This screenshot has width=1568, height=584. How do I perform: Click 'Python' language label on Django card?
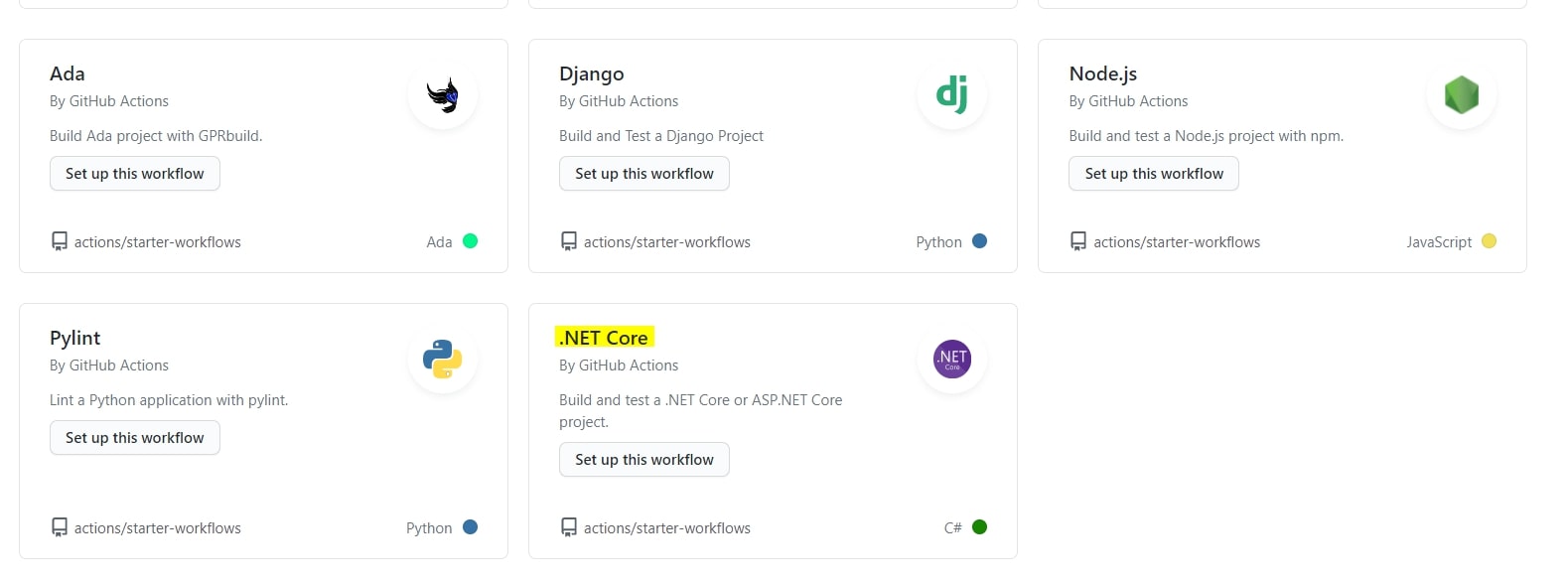point(938,242)
